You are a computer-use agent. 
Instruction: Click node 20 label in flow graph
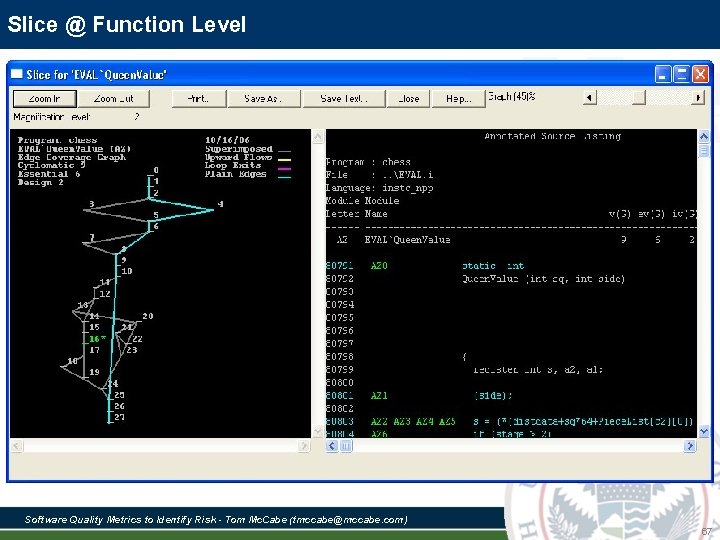[147, 316]
